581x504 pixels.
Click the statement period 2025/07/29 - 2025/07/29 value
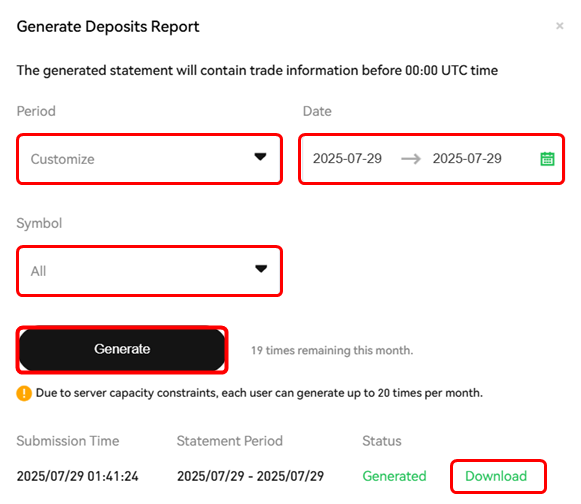[x=250, y=476]
